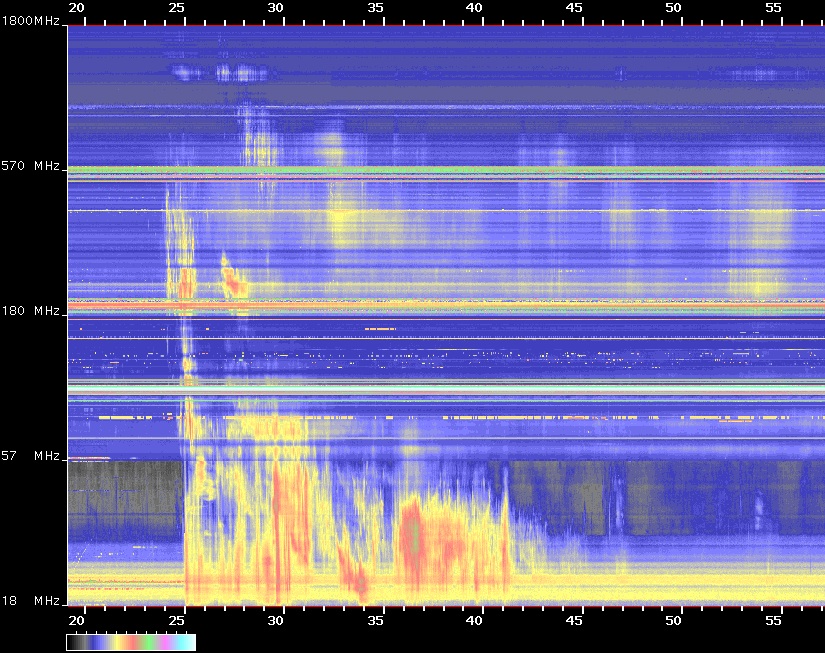Viewport: 825px width, 653px height.
Task: Click the bottom time axis label 30
Action: [276, 620]
